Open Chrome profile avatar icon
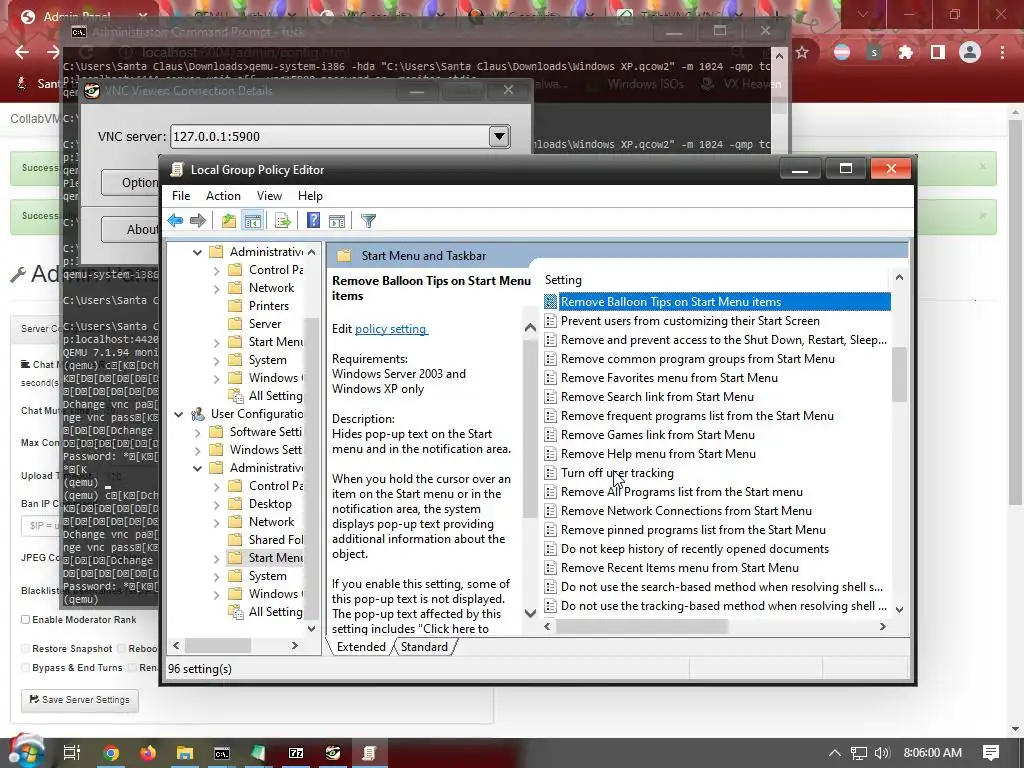 coord(970,52)
